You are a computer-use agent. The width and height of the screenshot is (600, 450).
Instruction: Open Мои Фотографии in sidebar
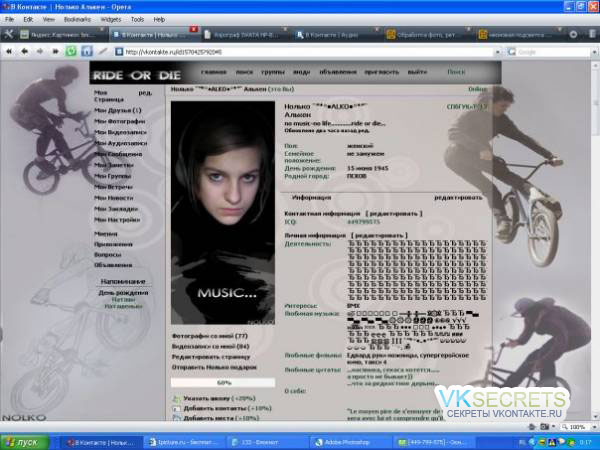pos(120,121)
